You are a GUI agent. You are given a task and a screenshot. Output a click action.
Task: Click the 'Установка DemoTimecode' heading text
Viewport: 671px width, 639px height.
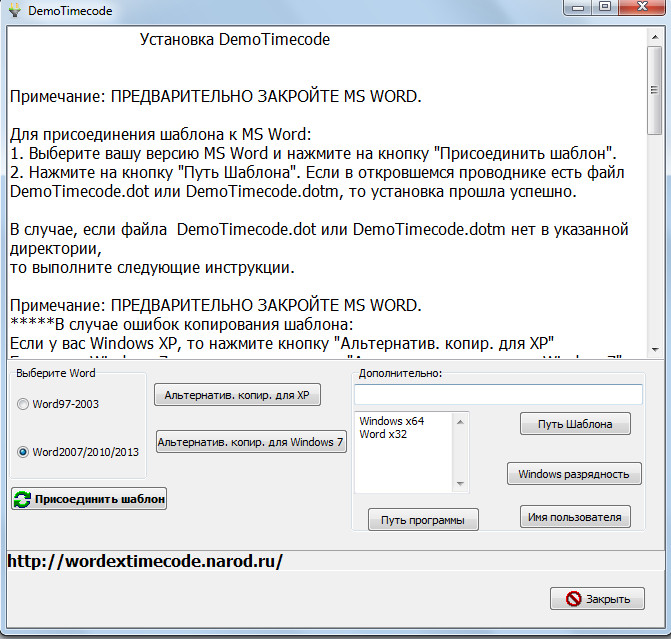click(235, 39)
